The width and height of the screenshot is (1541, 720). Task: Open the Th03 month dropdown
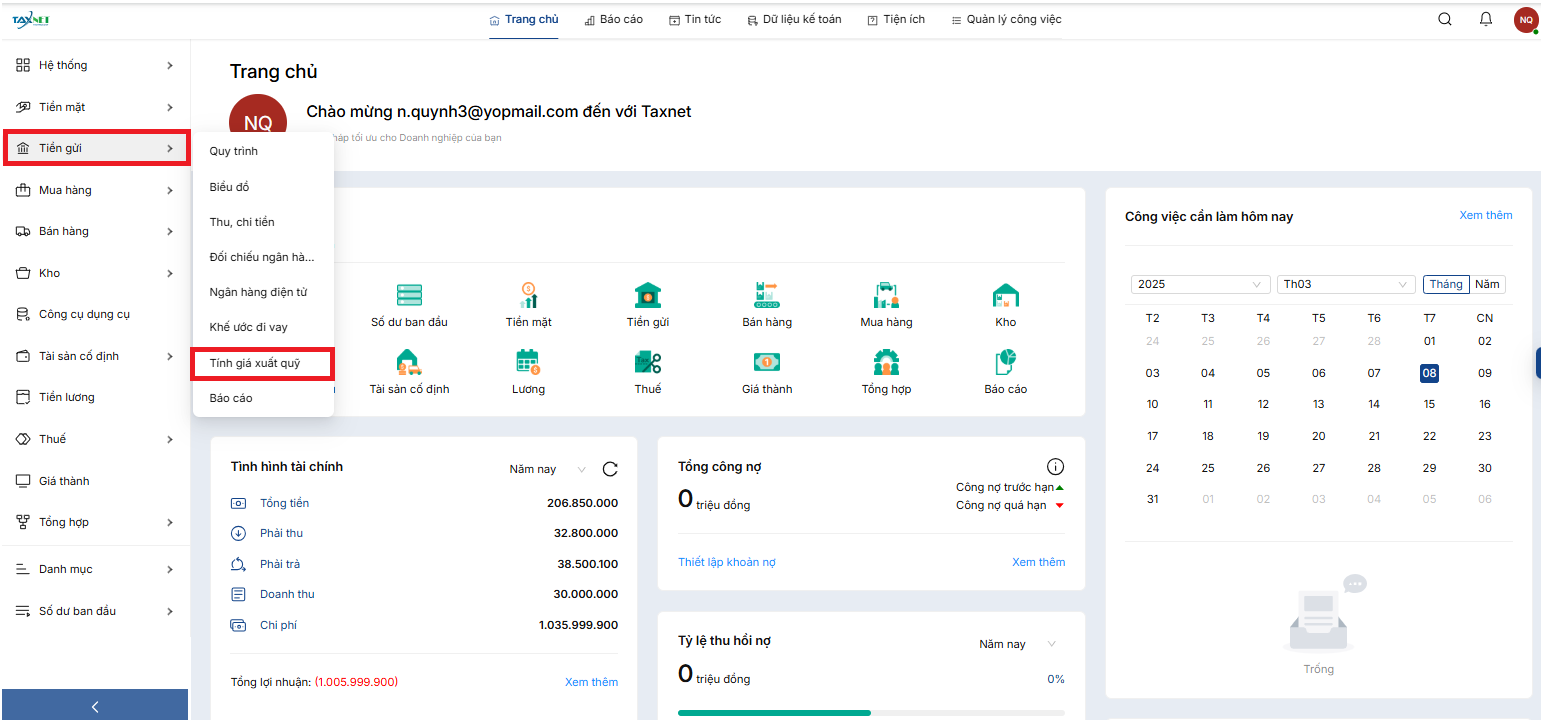pos(1346,284)
